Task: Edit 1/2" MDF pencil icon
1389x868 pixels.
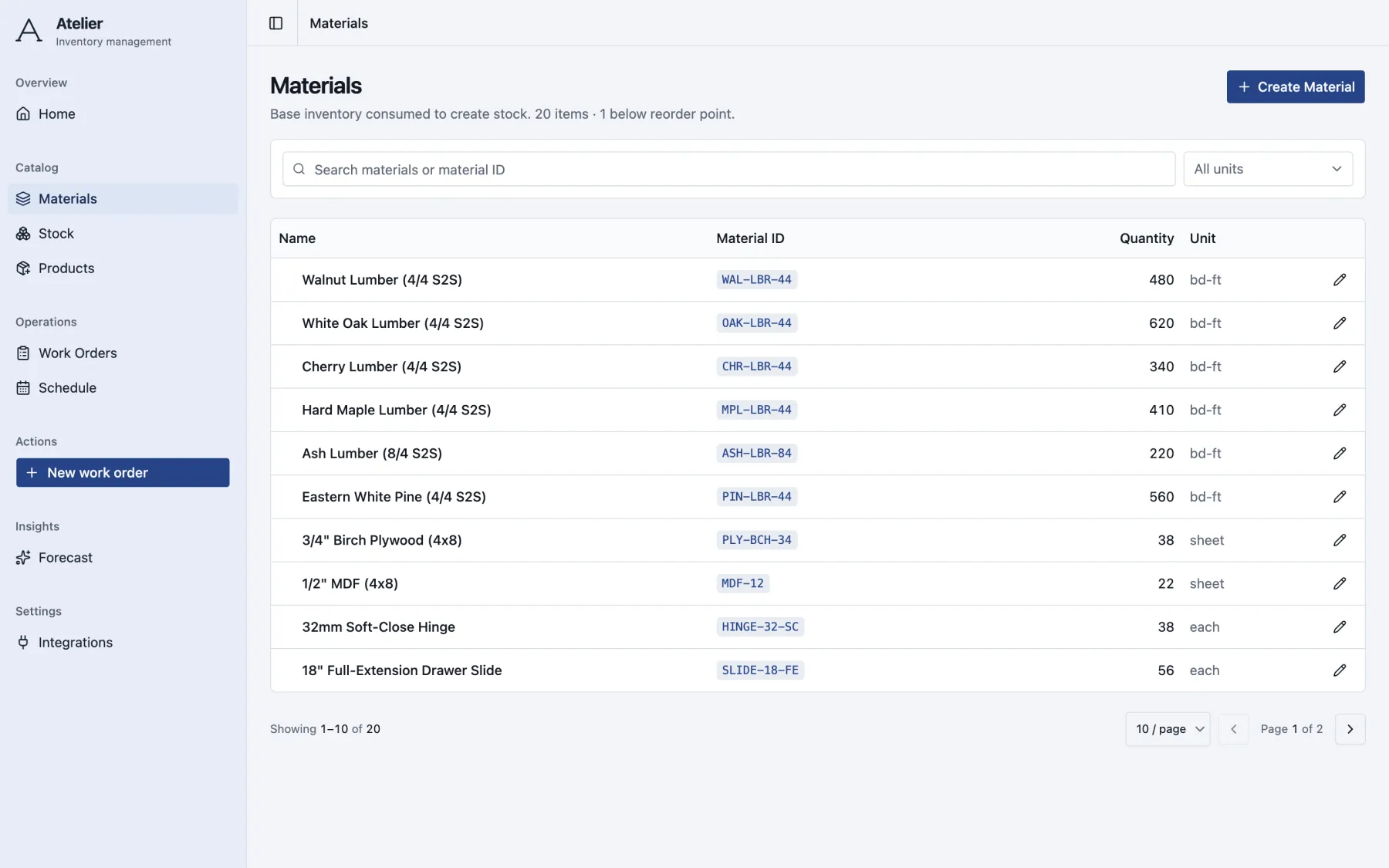Action: (x=1340, y=583)
